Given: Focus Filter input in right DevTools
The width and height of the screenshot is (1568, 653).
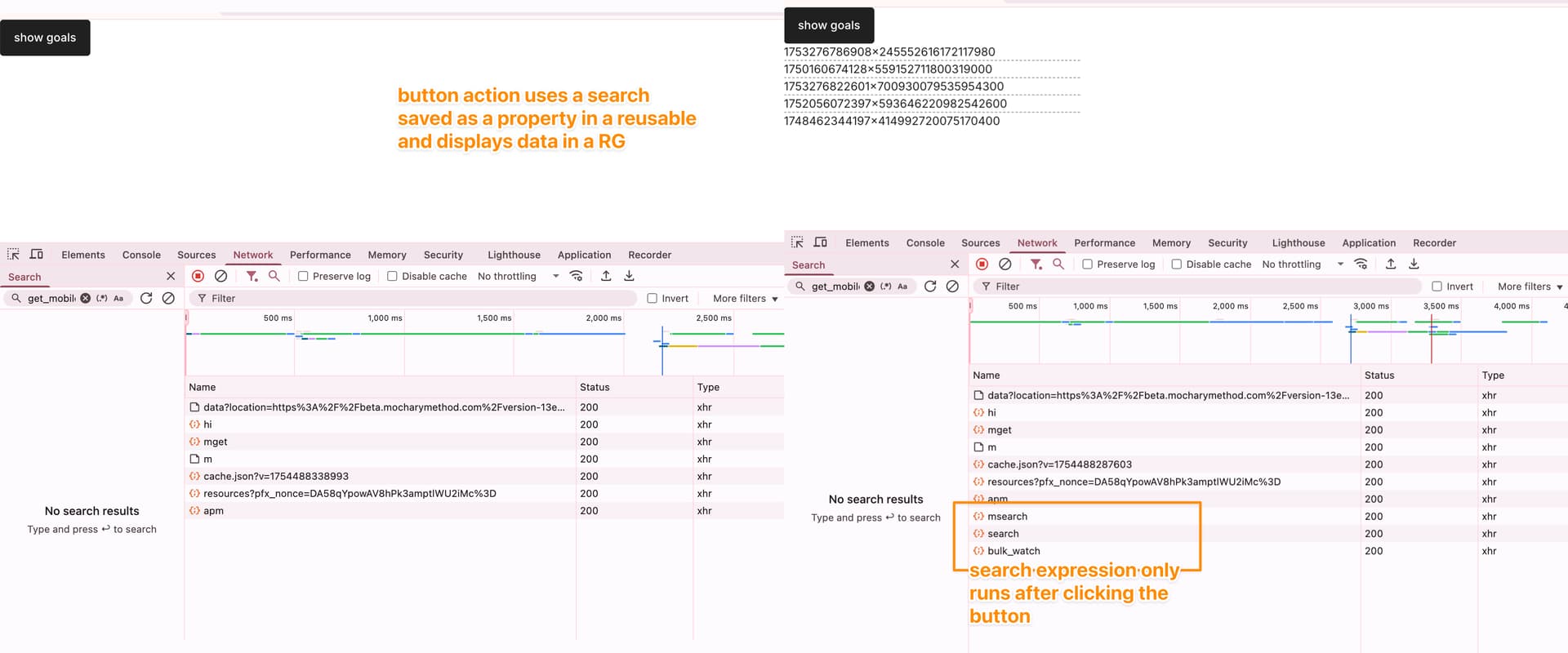Looking at the screenshot, I should [1196, 286].
